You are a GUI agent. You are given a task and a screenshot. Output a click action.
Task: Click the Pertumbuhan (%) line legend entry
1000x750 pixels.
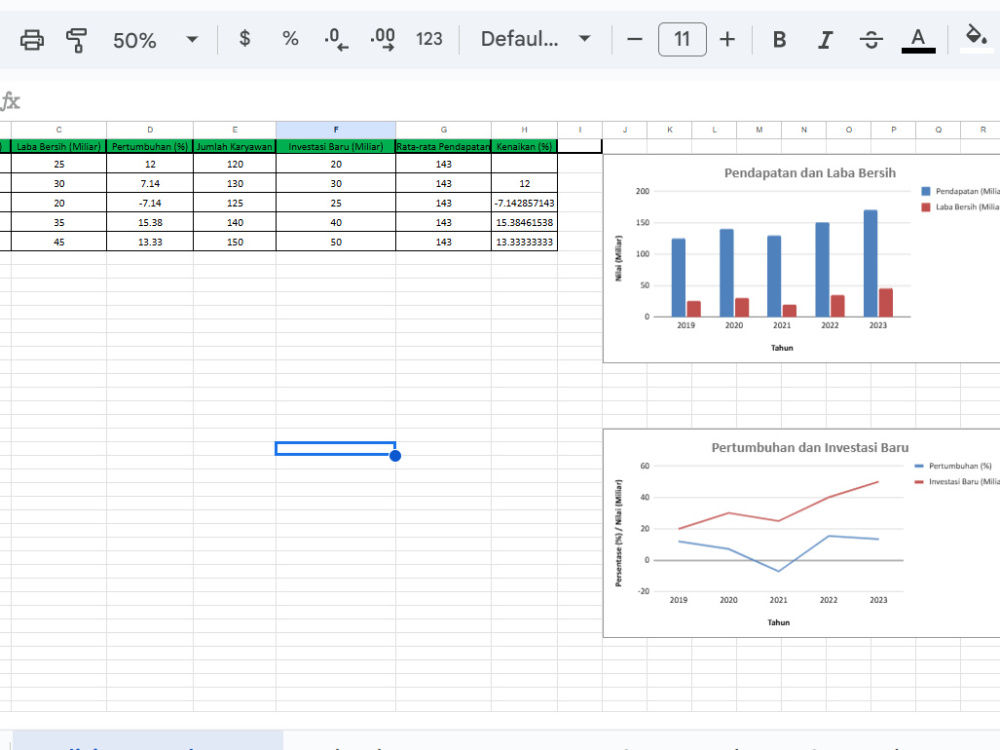[953, 466]
